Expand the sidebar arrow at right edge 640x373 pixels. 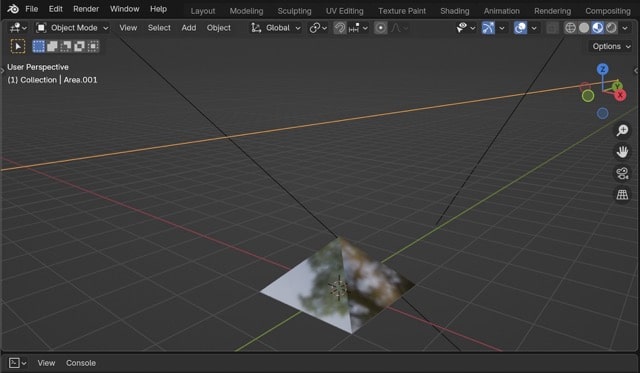(x=636, y=71)
